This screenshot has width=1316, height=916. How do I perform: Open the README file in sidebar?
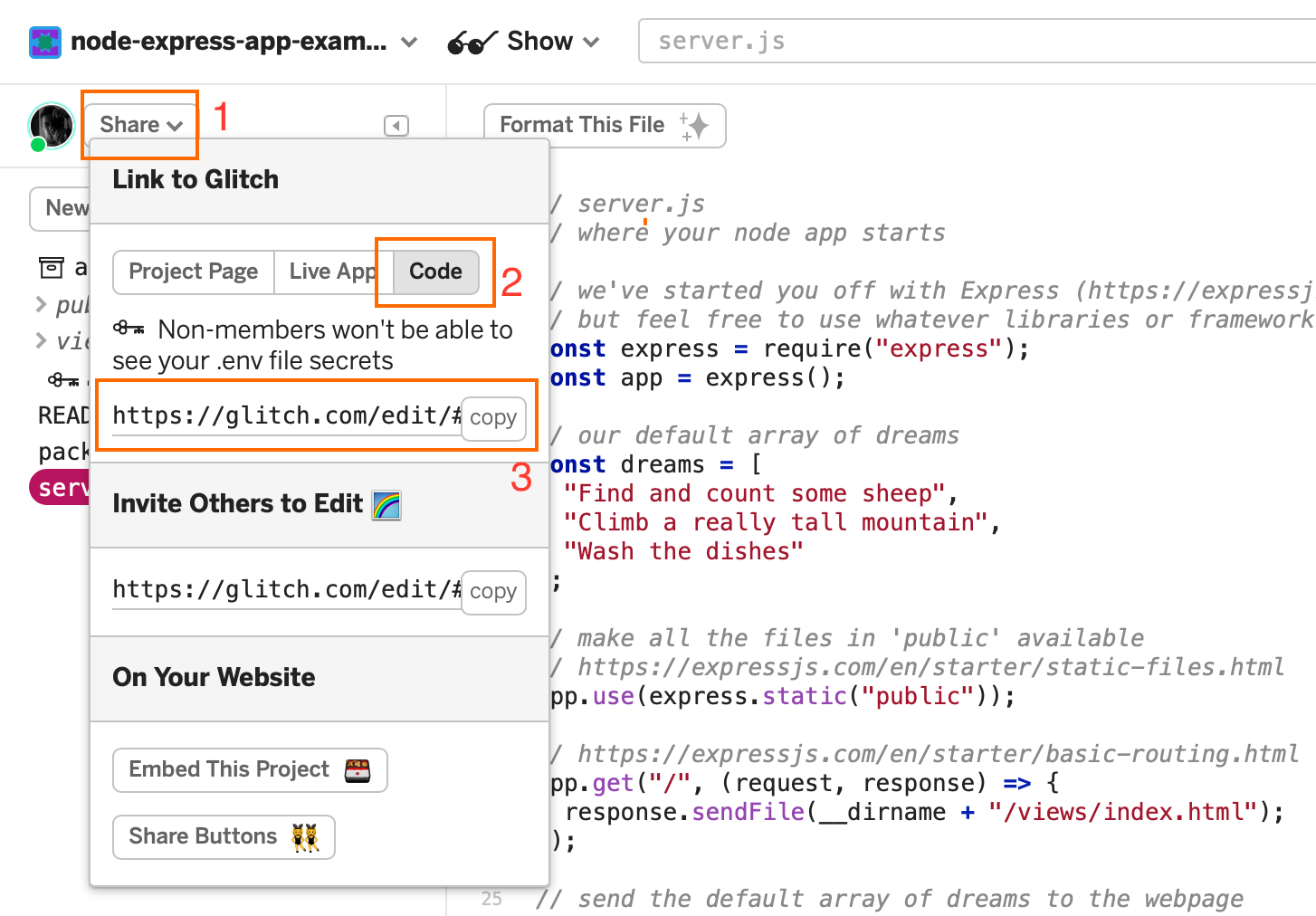pos(63,415)
